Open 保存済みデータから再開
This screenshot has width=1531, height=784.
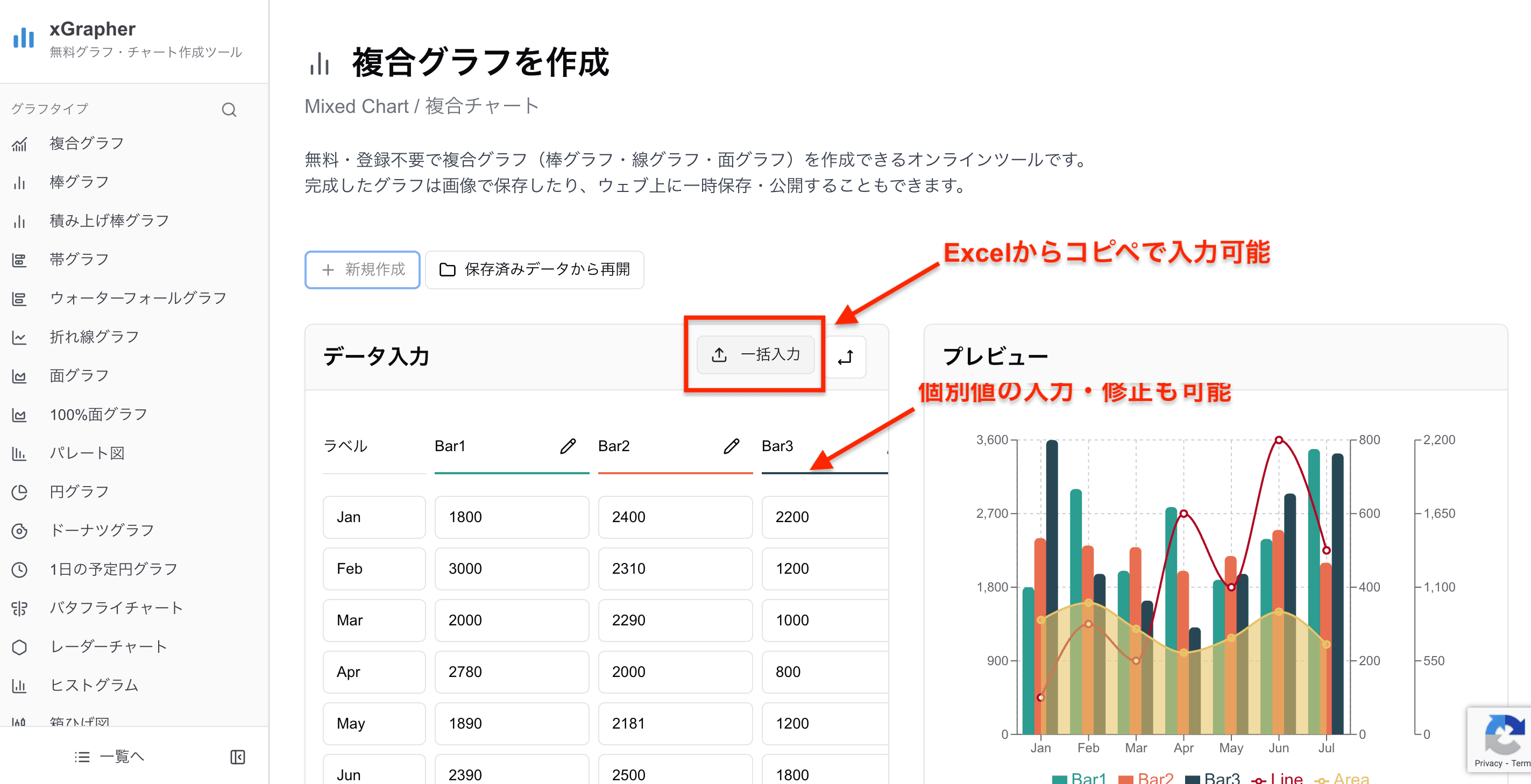point(534,269)
